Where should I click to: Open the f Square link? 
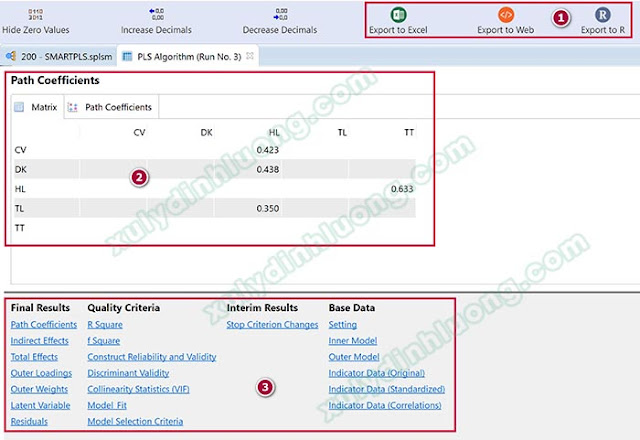click(x=104, y=341)
